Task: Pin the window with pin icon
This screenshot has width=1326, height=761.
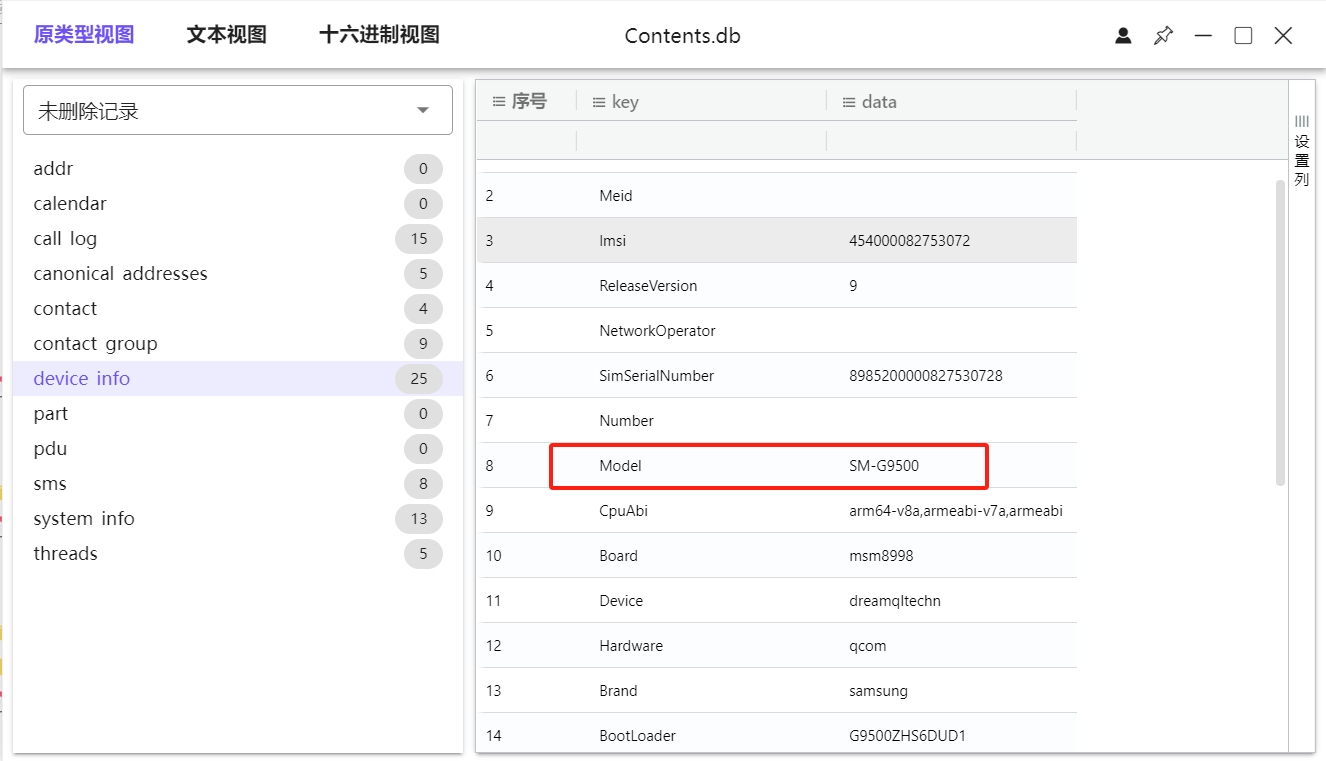Action: point(1163,36)
